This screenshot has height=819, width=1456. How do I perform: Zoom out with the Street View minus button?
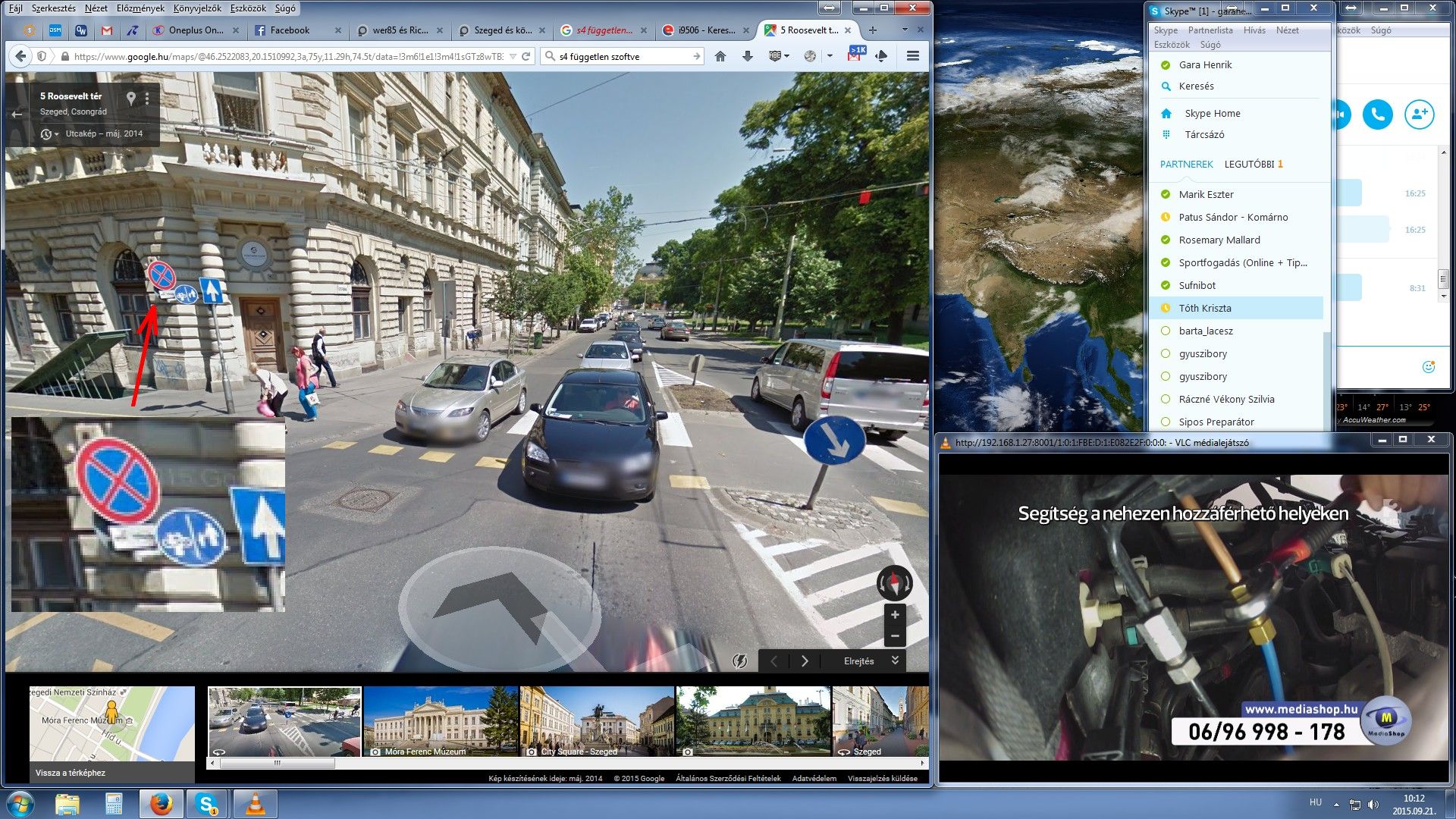[x=895, y=635]
